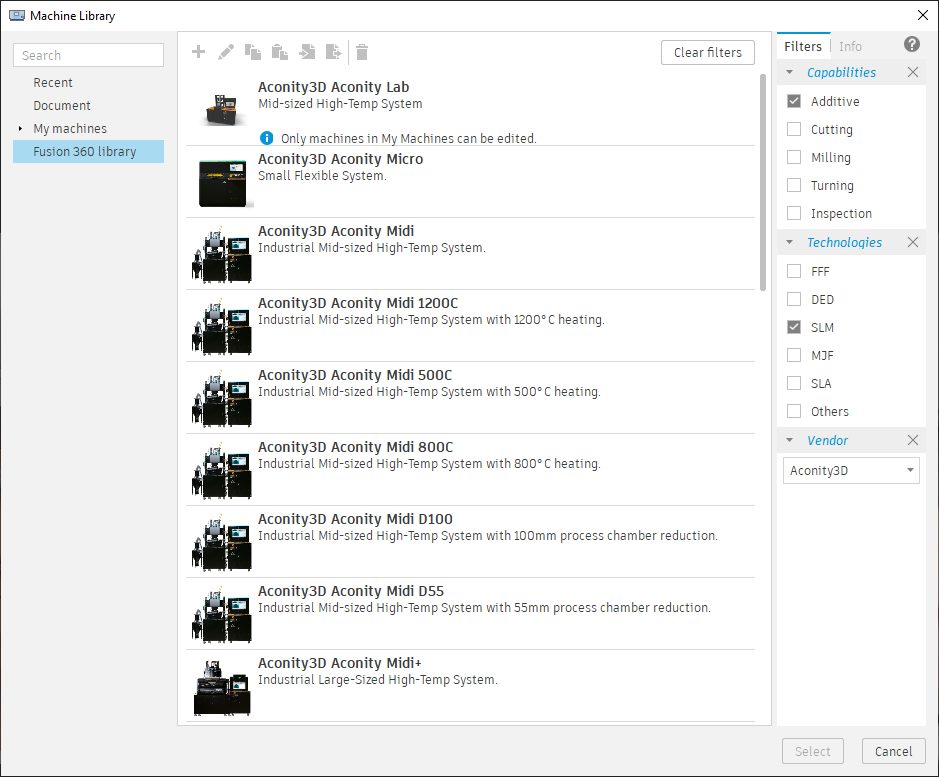Click the add new machine plus icon
Image resolution: width=939 pixels, height=777 pixels.
click(198, 52)
